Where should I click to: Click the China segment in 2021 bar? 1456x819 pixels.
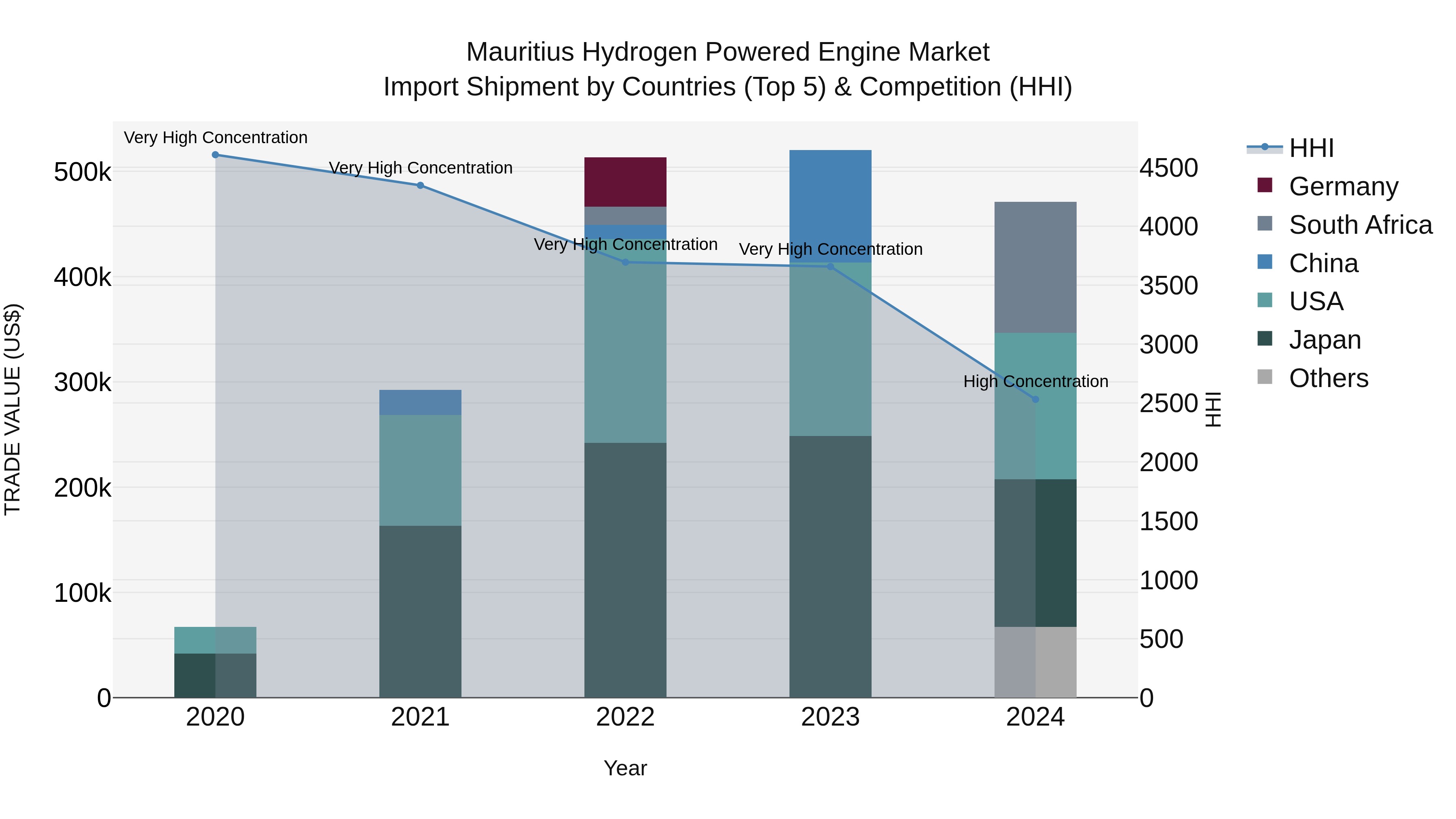click(x=421, y=402)
